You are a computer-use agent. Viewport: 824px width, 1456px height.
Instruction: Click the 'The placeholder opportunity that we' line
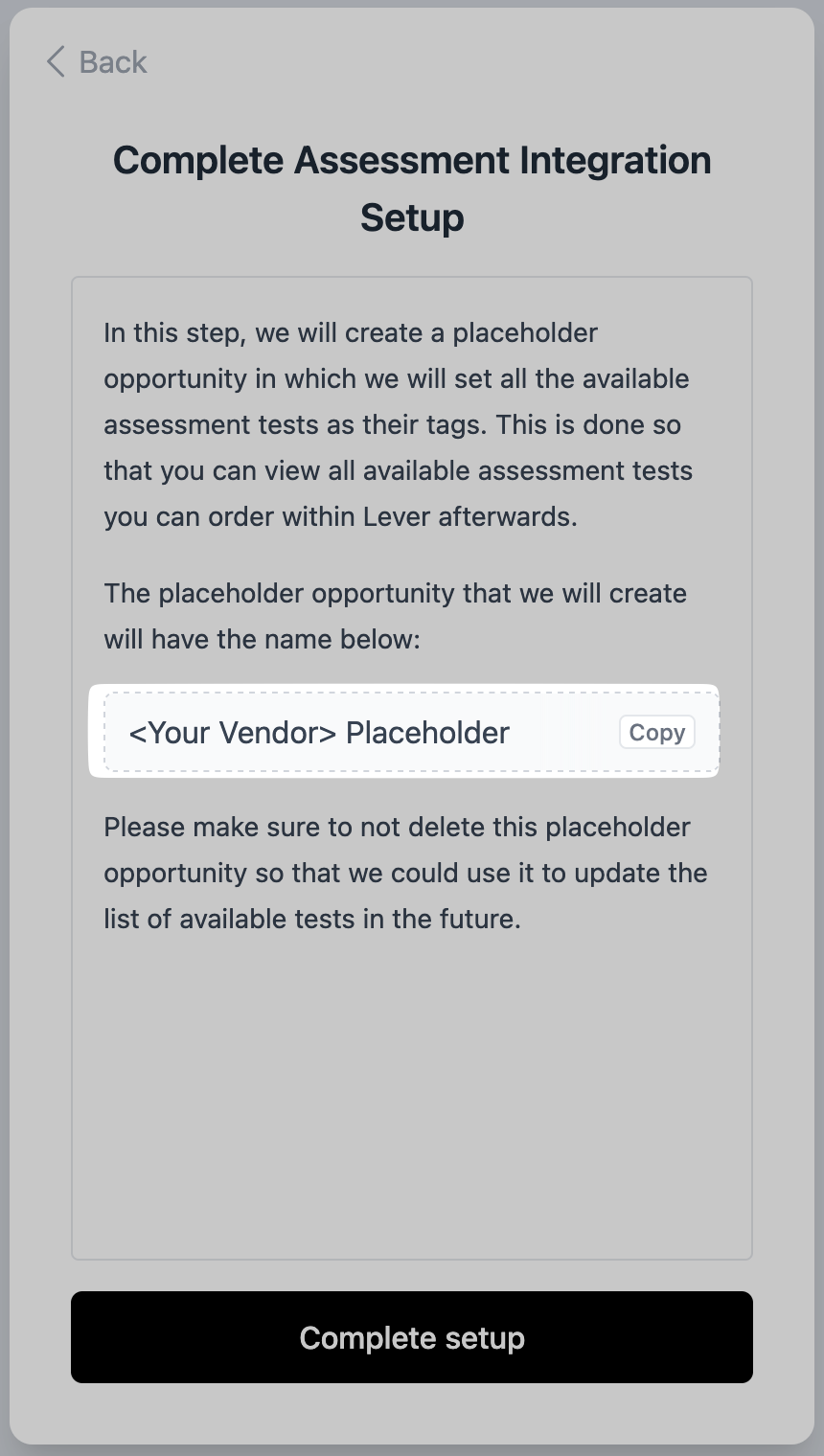tap(395, 593)
